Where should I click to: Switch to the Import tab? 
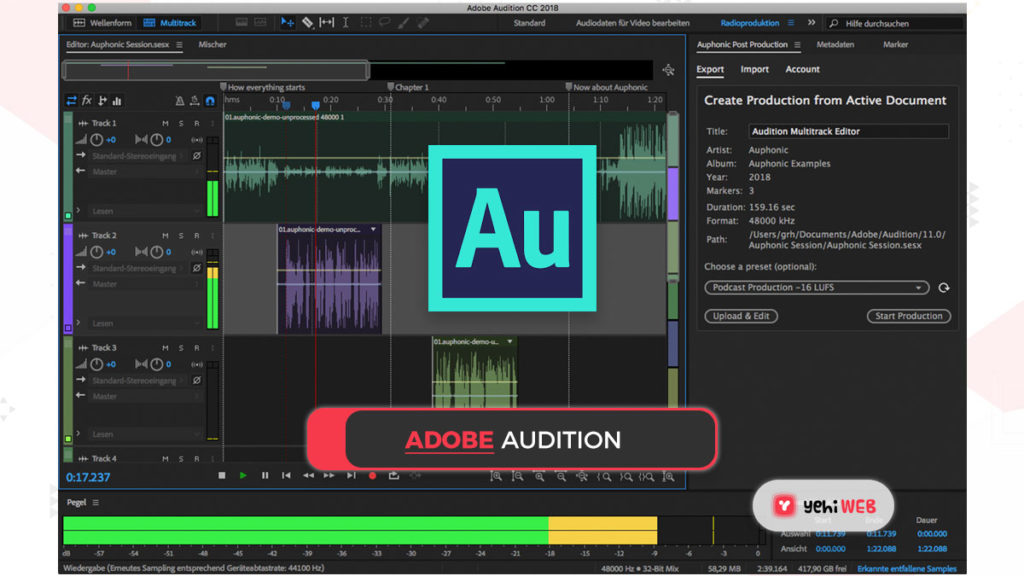[x=754, y=69]
